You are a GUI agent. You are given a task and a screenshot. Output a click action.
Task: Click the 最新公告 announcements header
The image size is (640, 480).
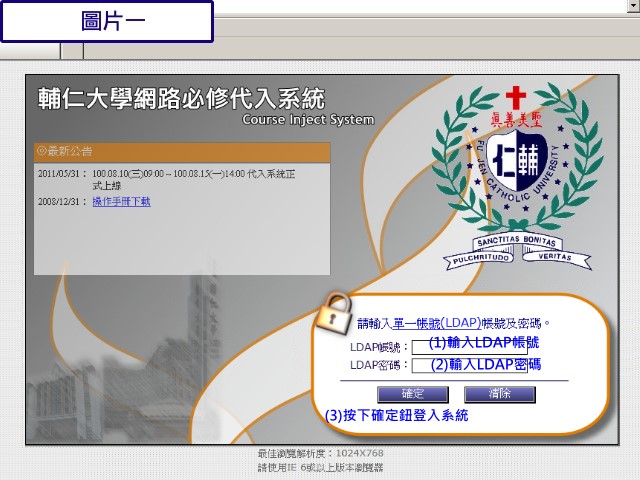tap(182, 152)
